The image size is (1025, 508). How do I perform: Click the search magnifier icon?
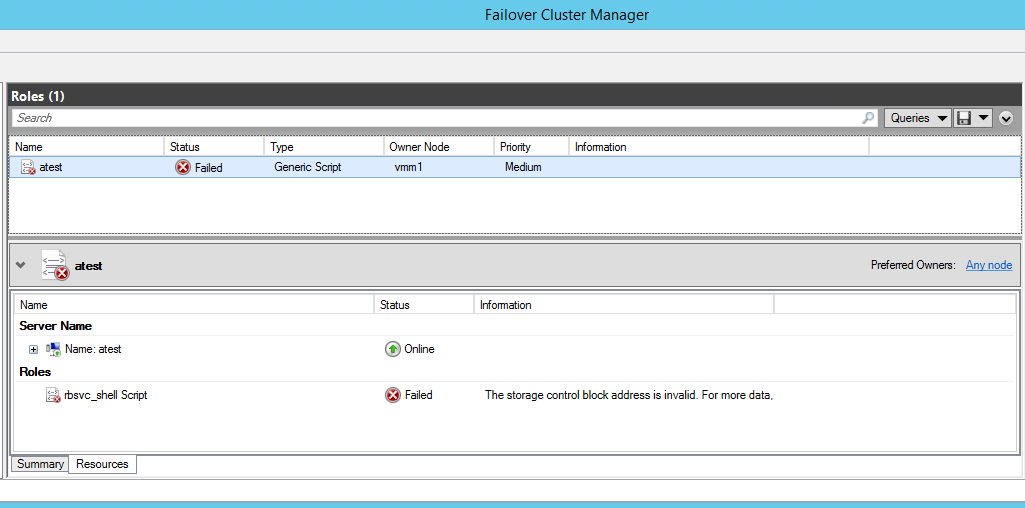tap(868, 118)
